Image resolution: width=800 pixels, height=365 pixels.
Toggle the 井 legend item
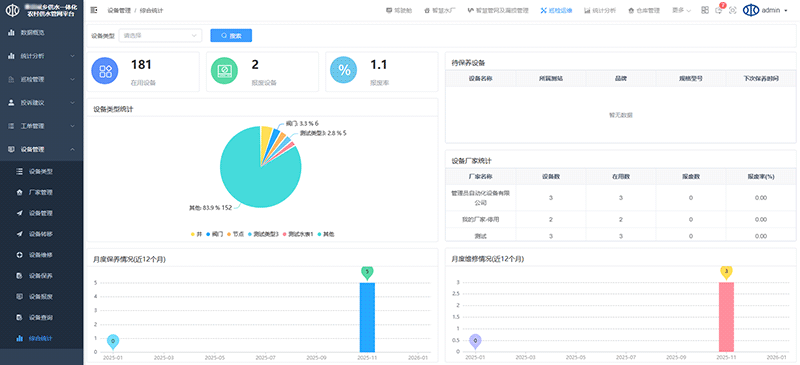click(196, 234)
